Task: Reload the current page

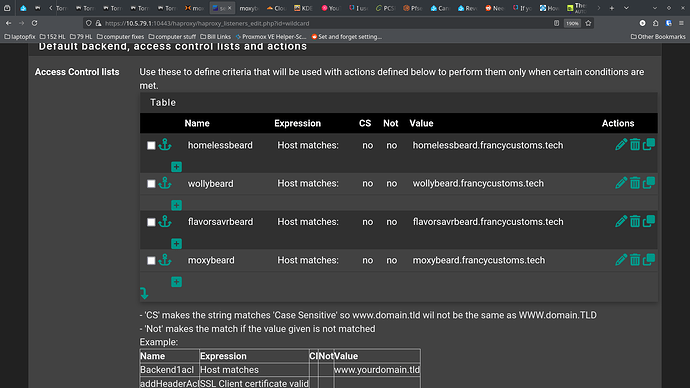Action: click(34, 23)
